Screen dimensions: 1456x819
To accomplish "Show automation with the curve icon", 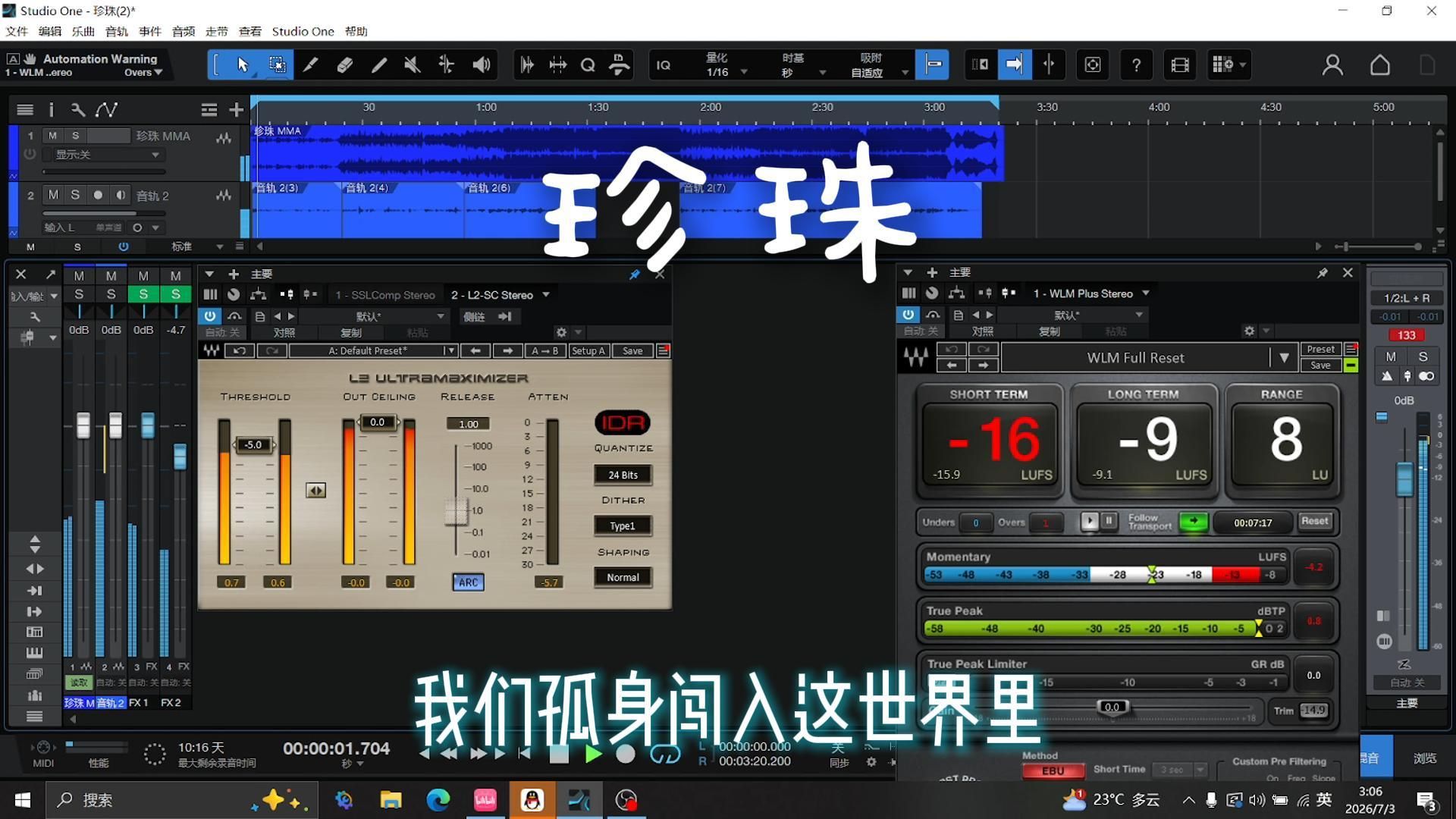I will click(x=106, y=110).
